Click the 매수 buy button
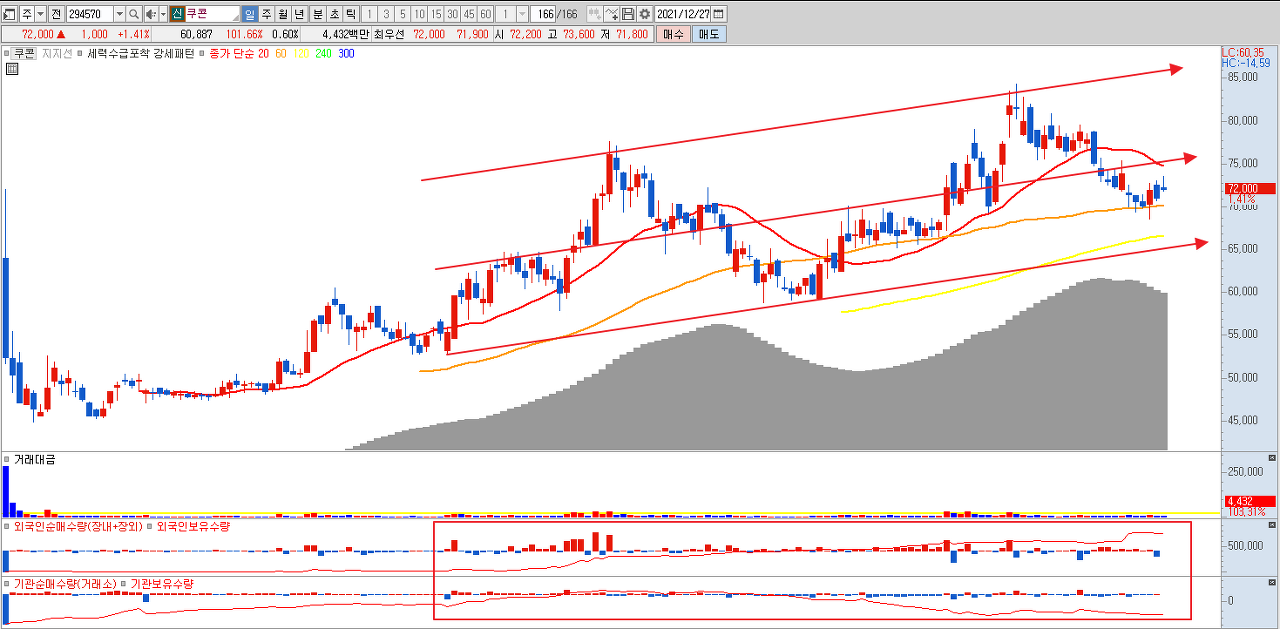 click(x=673, y=34)
